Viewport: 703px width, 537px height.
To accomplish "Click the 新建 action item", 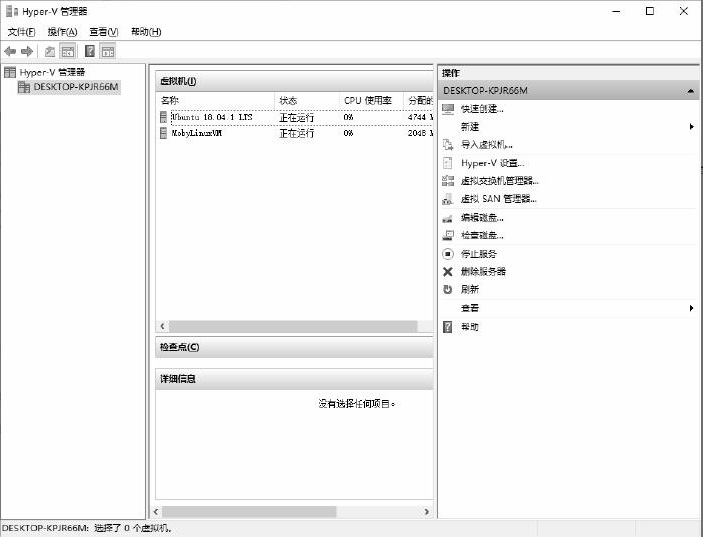I will click(470, 127).
